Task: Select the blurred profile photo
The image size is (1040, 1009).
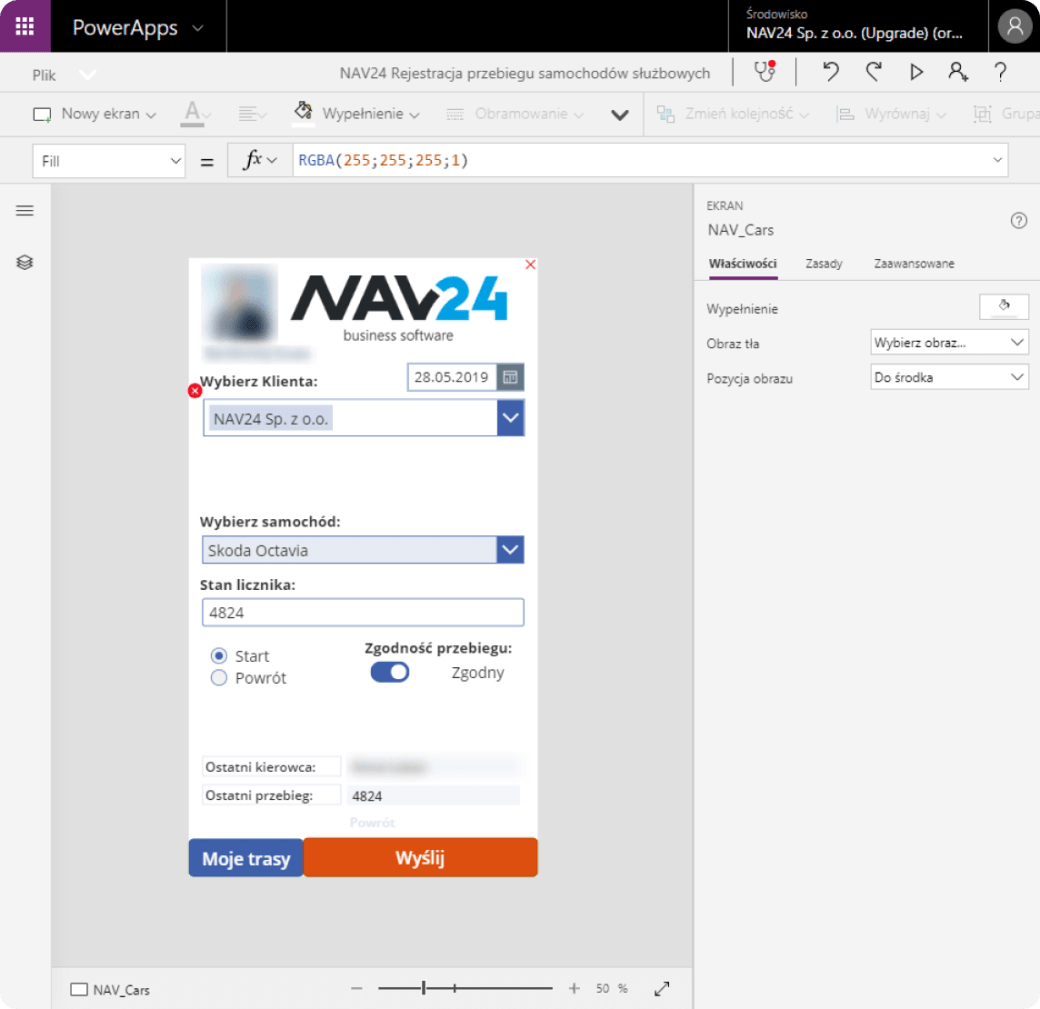Action: point(239,303)
